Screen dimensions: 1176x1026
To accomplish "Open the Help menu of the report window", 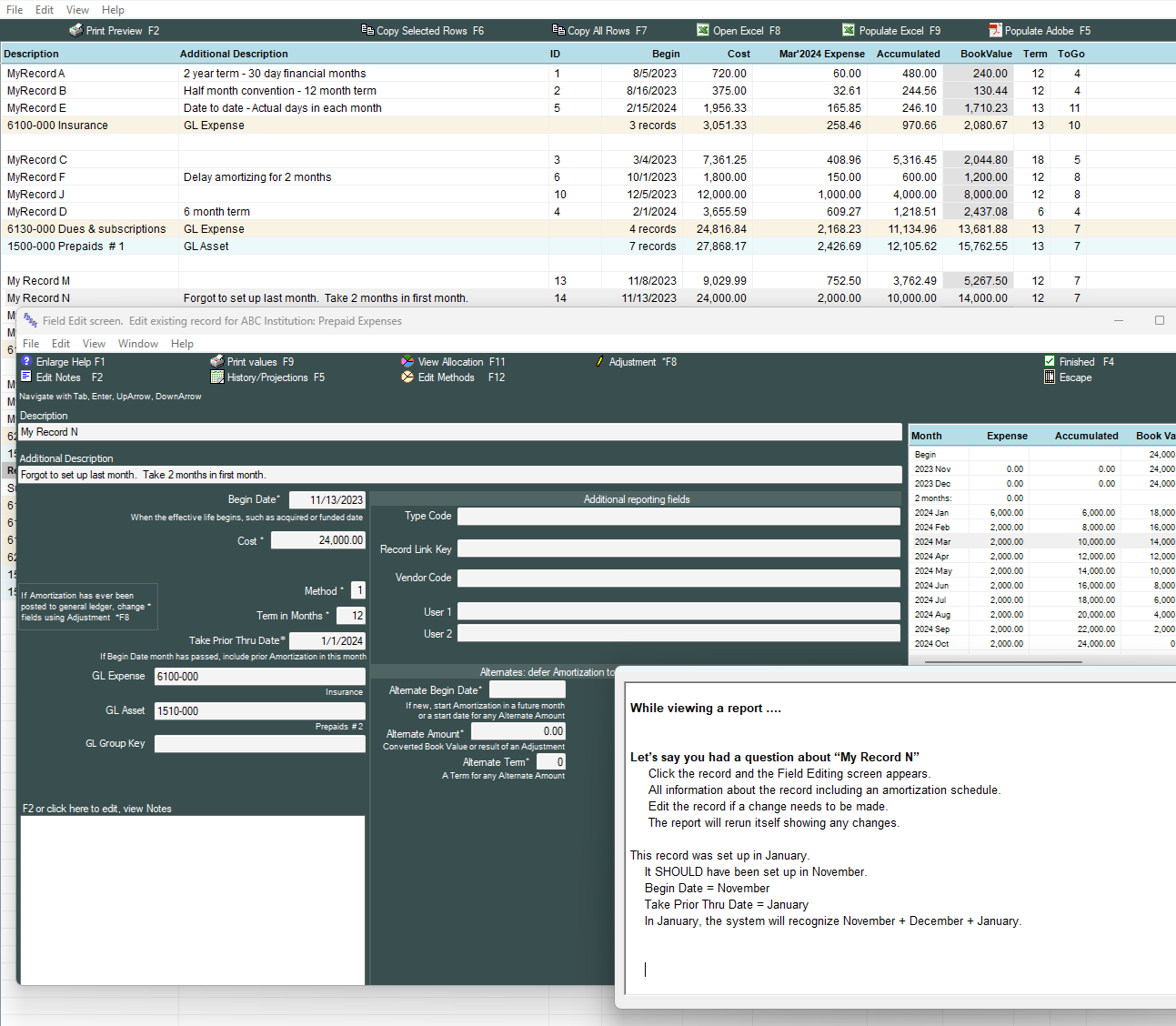I will click(113, 10).
